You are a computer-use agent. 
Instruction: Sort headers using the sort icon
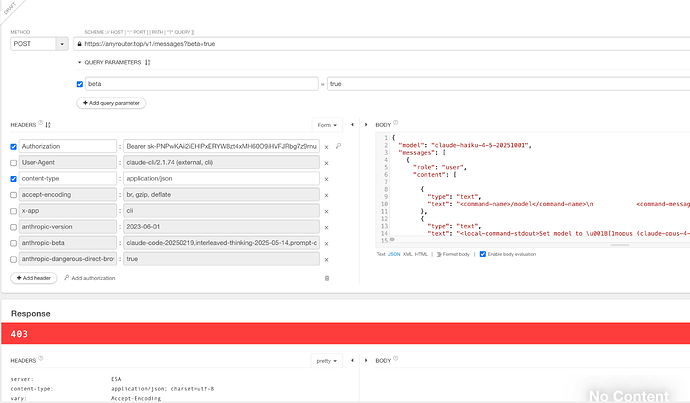48,125
